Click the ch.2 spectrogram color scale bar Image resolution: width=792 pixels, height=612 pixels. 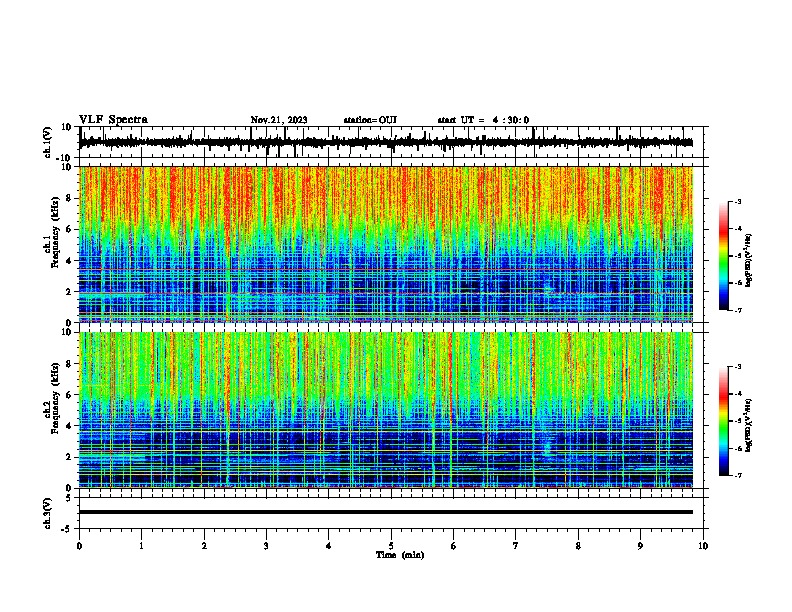tap(723, 421)
